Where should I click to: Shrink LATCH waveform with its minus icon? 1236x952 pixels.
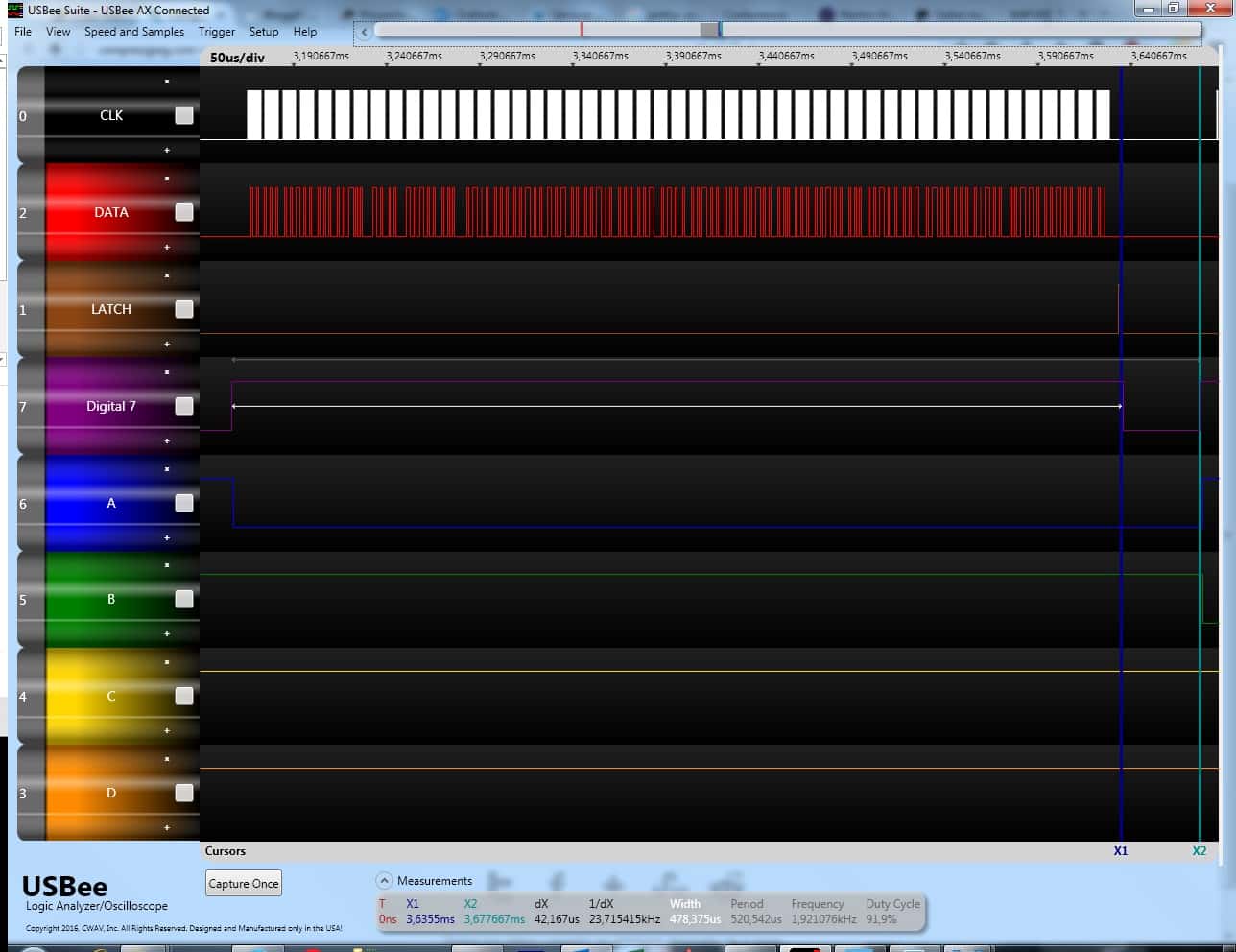coord(167,275)
